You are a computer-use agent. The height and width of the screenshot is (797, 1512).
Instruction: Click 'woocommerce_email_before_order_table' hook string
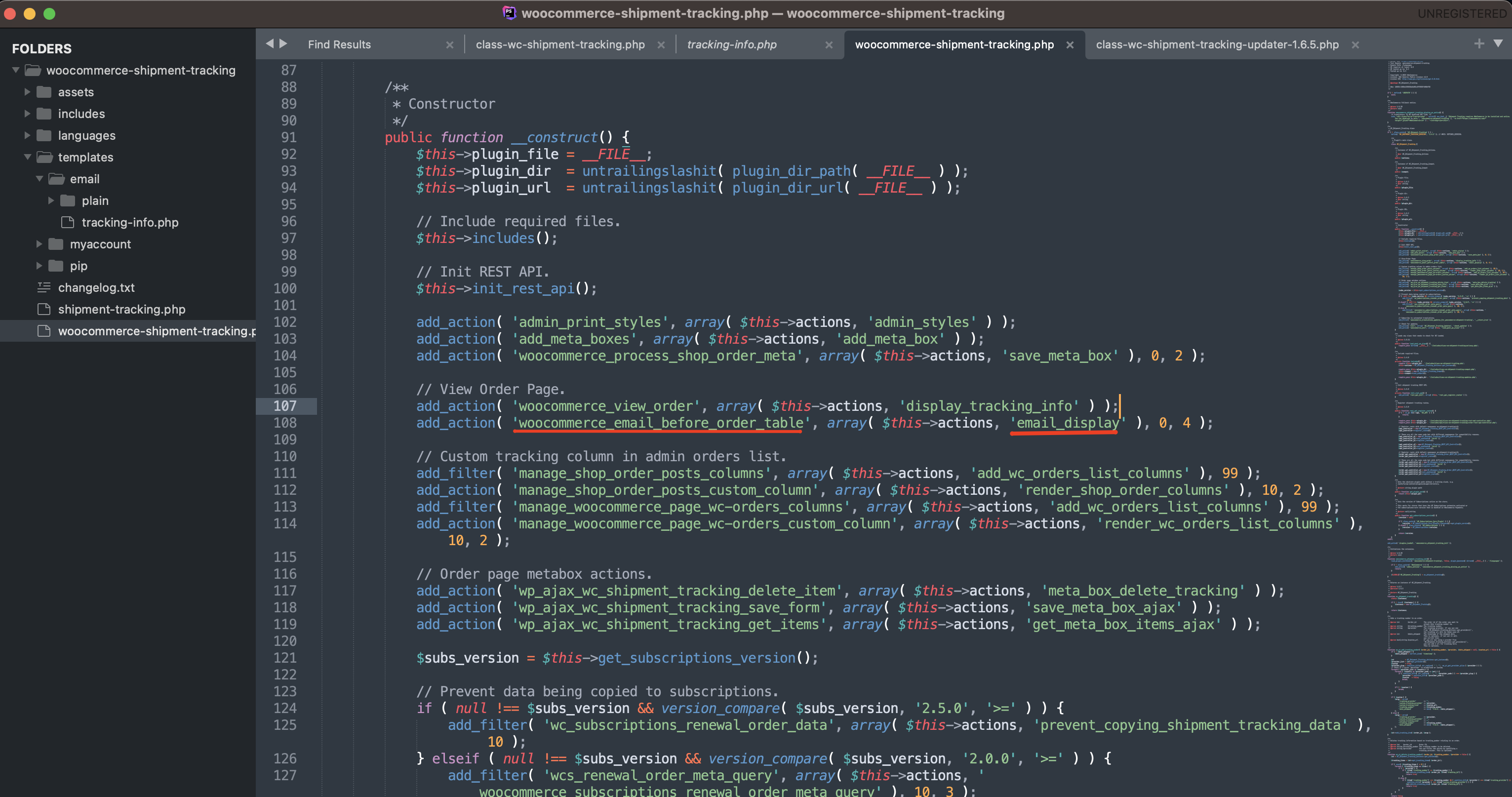[x=661, y=423]
